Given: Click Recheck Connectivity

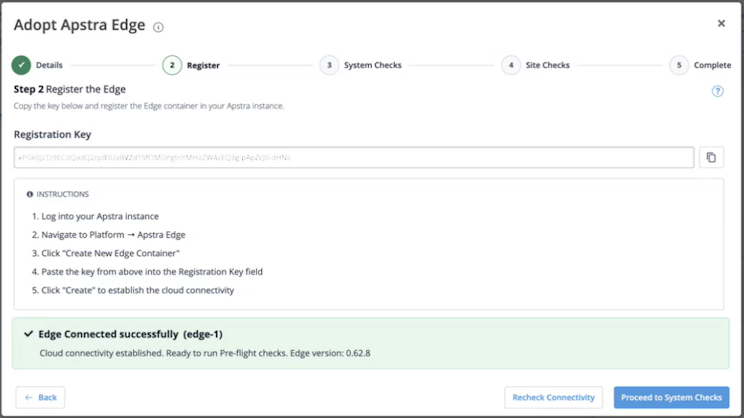Looking at the screenshot, I should pos(553,397).
